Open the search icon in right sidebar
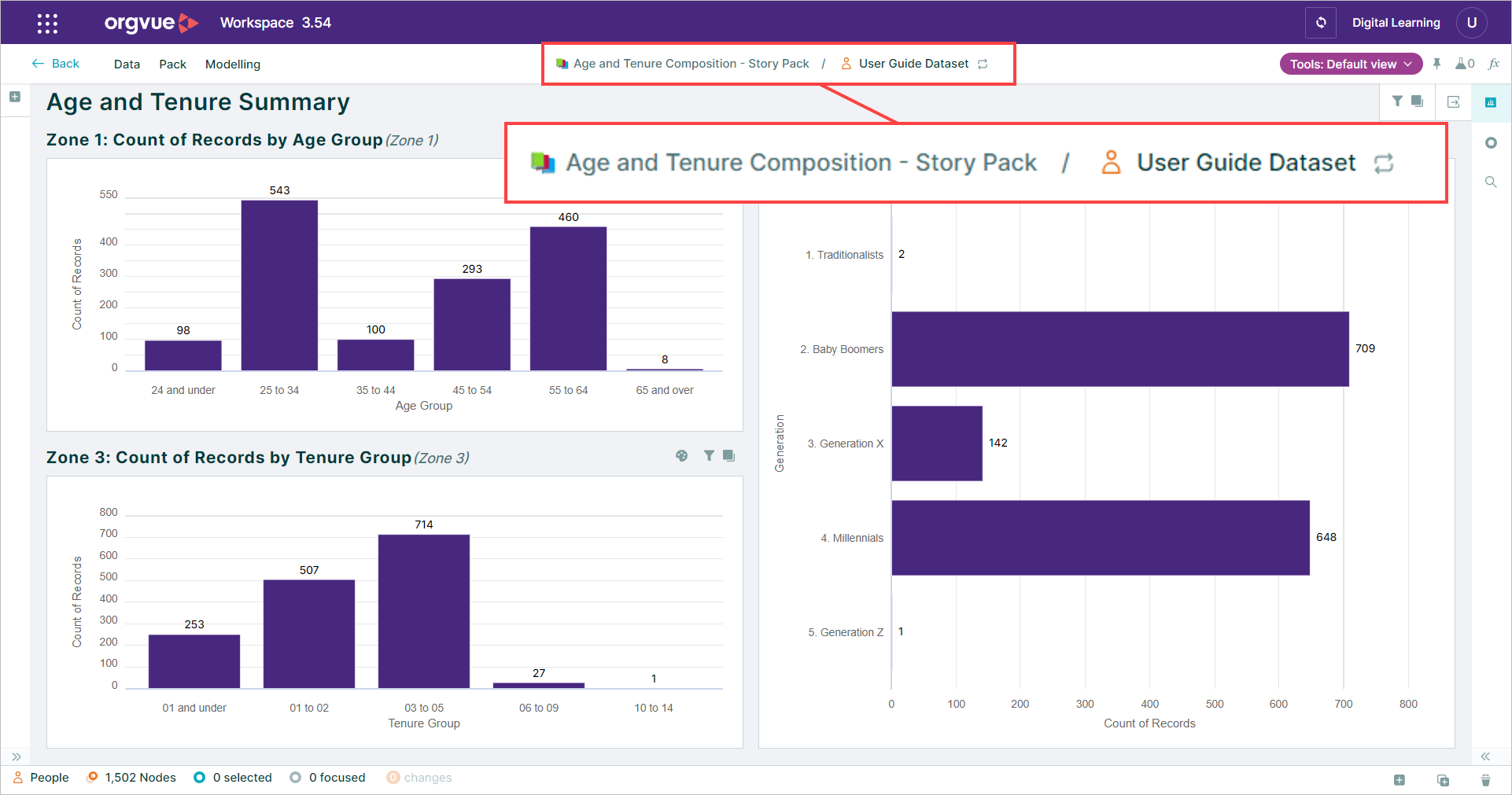This screenshot has width=1512, height=795. 1490,182
